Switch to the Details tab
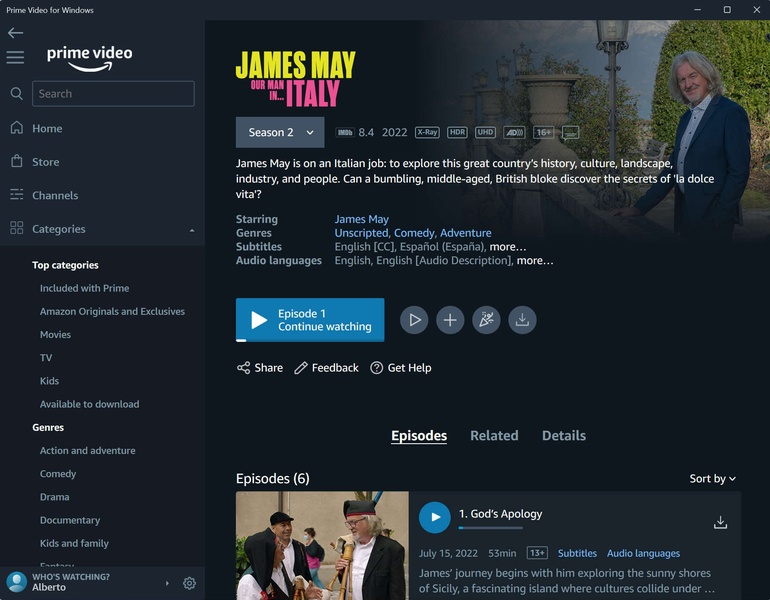Image resolution: width=770 pixels, height=600 pixels. click(x=564, y=436)
